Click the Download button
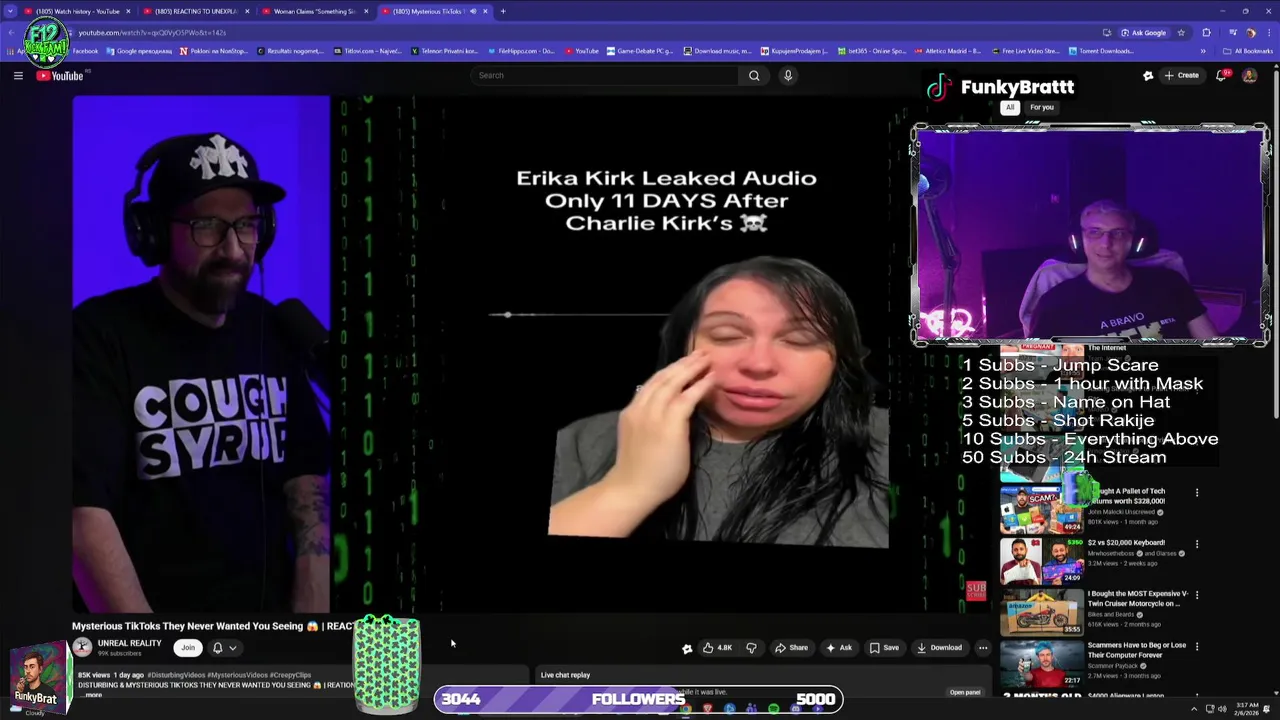 (939, 647)
